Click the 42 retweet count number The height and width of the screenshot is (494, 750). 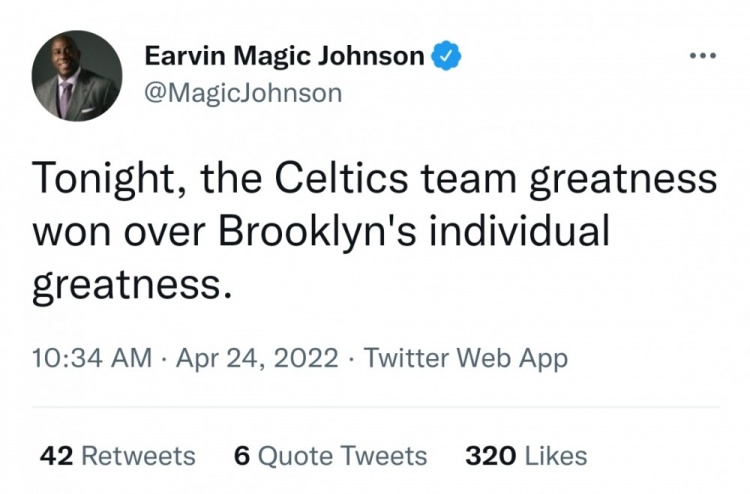click(x=56, y=455)
